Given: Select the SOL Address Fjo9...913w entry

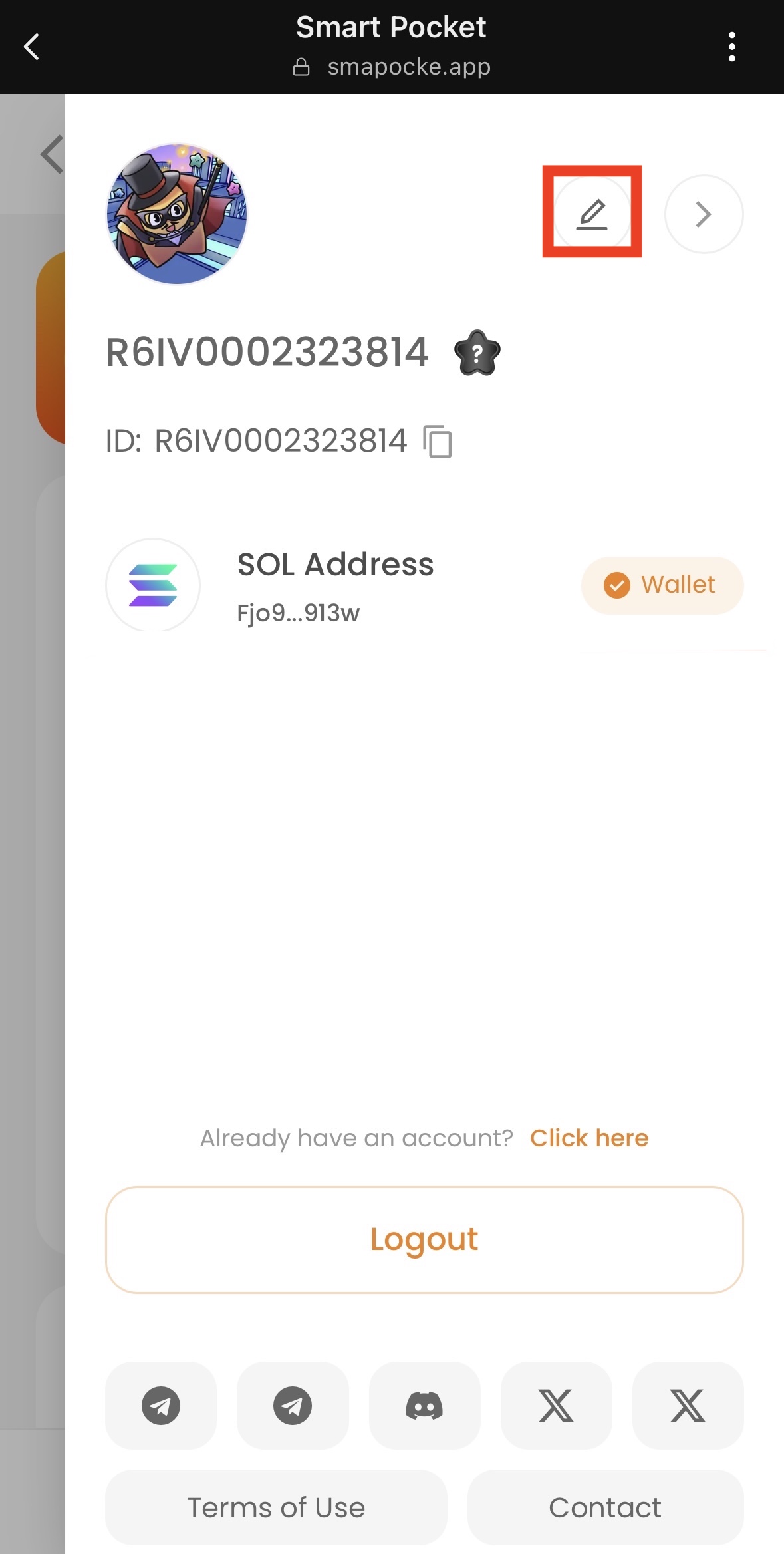Looking at the screenshot, I should [x=335, y=586].
